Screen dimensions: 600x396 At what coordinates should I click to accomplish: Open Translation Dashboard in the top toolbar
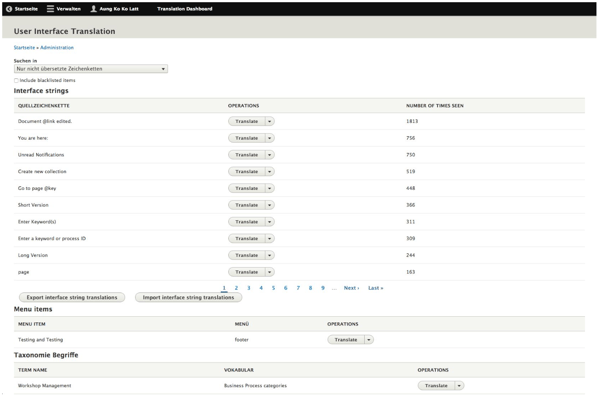coord(184,9)
